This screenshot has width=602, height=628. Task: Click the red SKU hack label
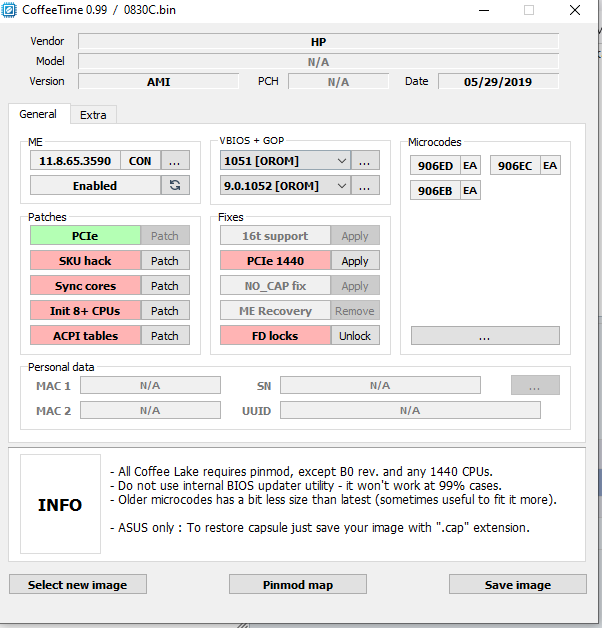(85, 261)
